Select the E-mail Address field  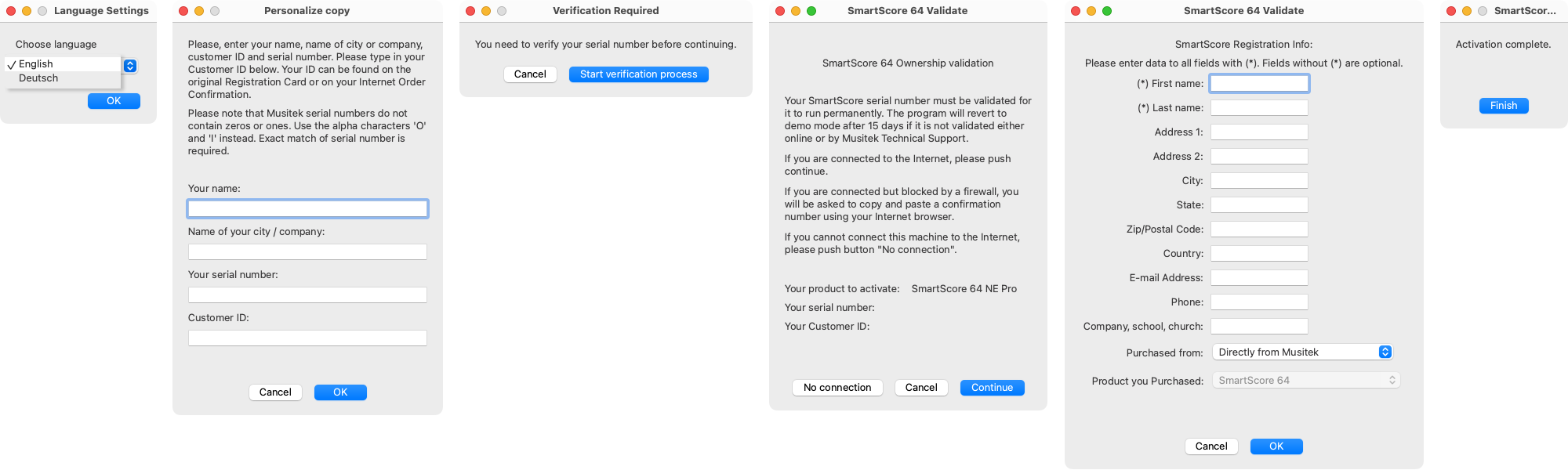[x=1259, y=277]
